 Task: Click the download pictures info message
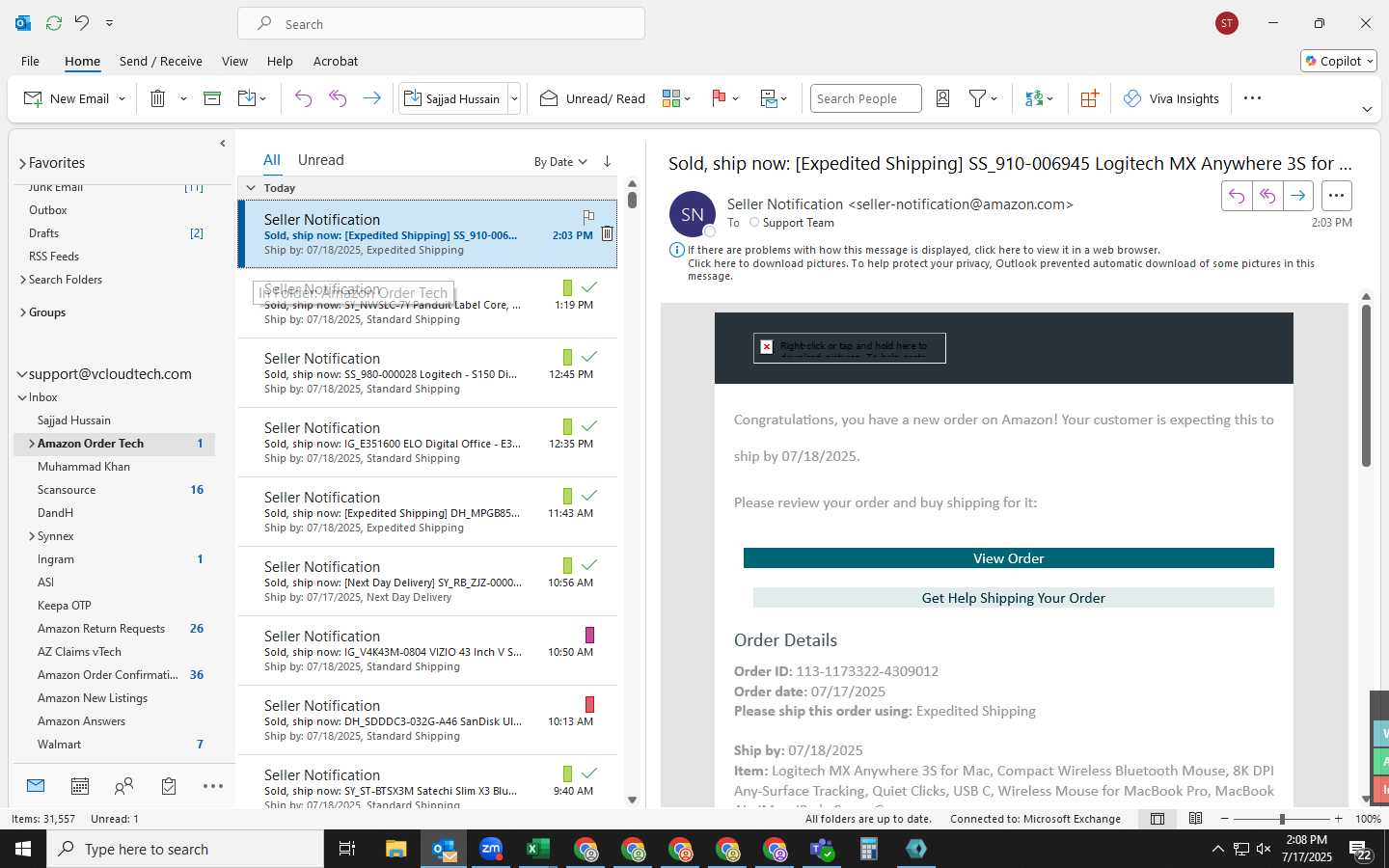[x=1001, y=269]
